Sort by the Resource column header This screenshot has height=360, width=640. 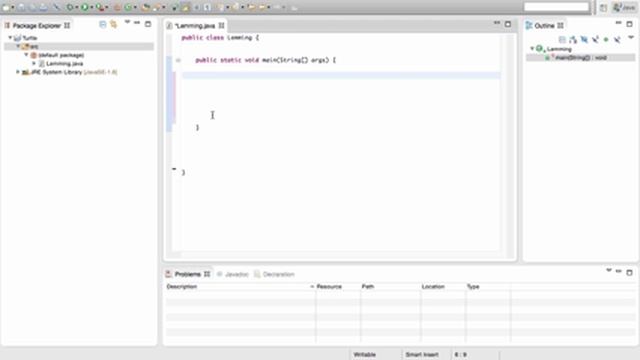tap(338, 287)
